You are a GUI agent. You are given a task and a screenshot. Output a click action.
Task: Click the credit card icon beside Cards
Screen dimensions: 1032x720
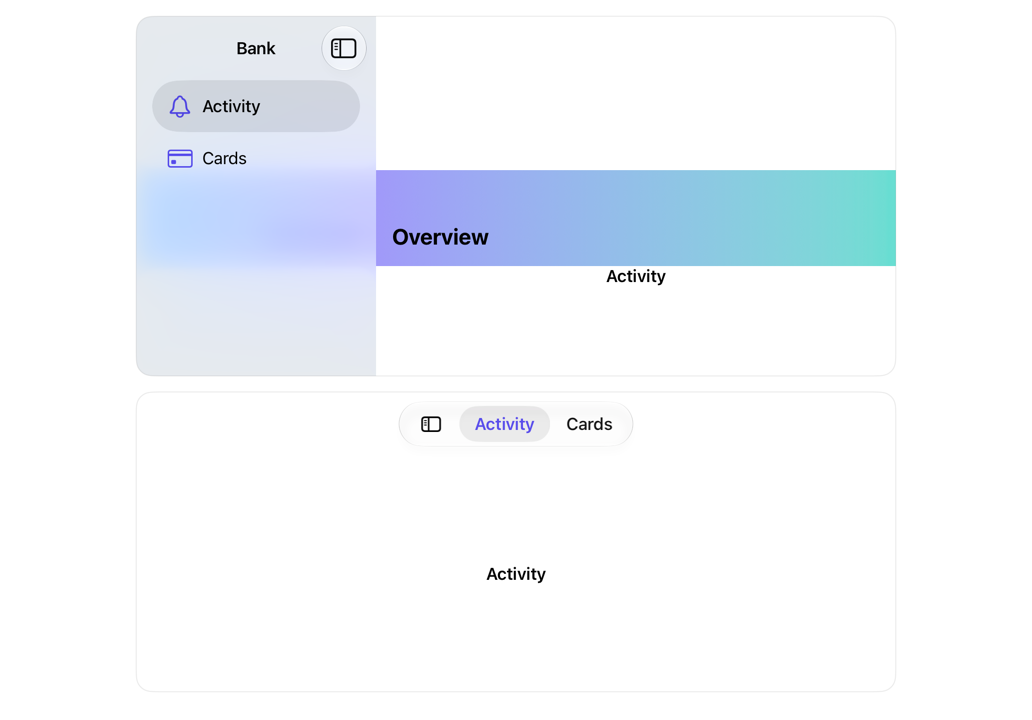tap(180, 159)
